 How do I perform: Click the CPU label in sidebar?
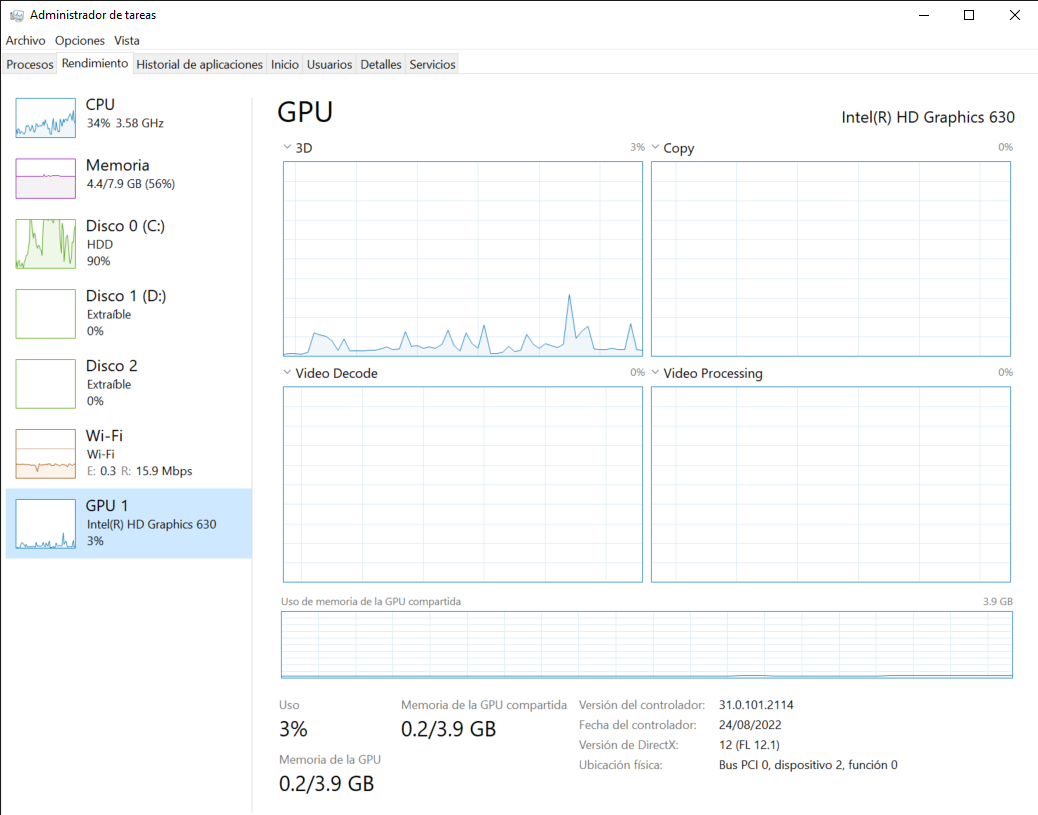click(x=100, y=105)
